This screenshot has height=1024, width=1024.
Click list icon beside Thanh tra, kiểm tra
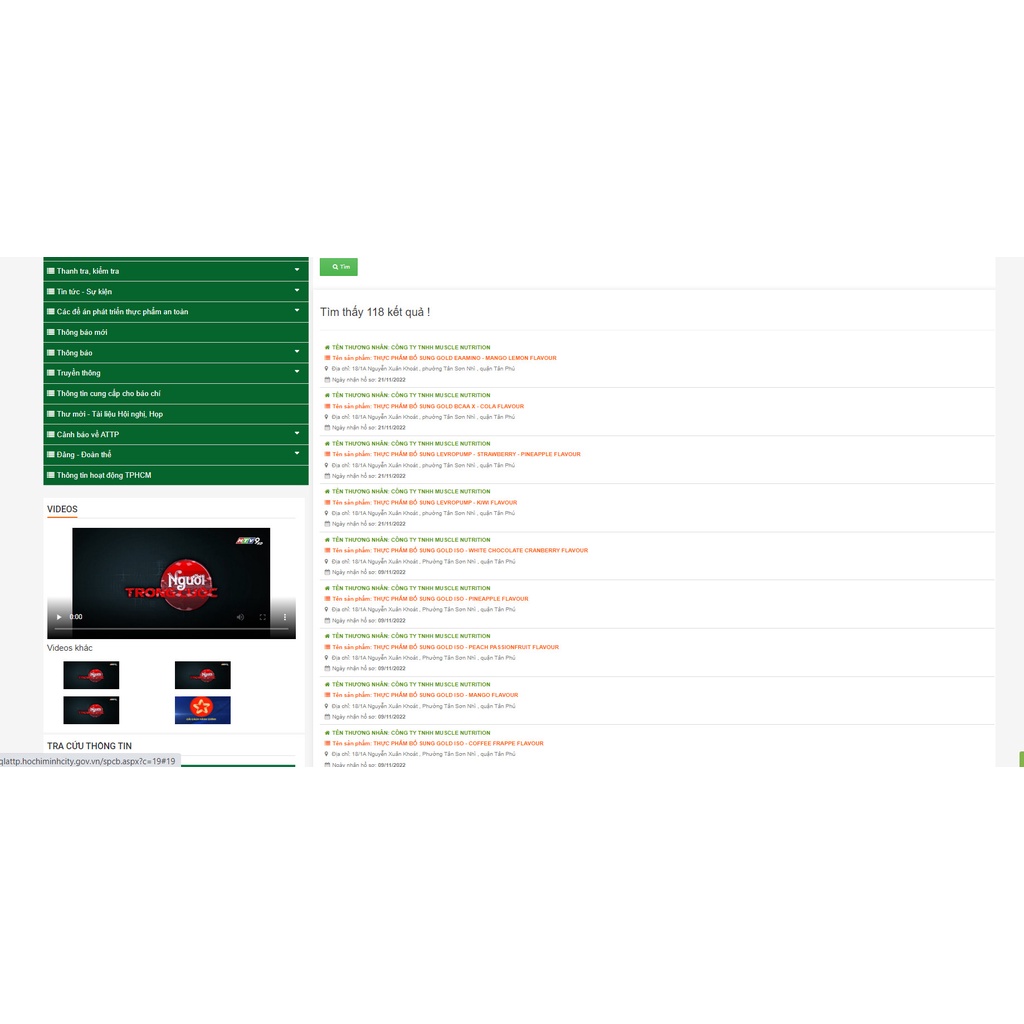[51, 271]
